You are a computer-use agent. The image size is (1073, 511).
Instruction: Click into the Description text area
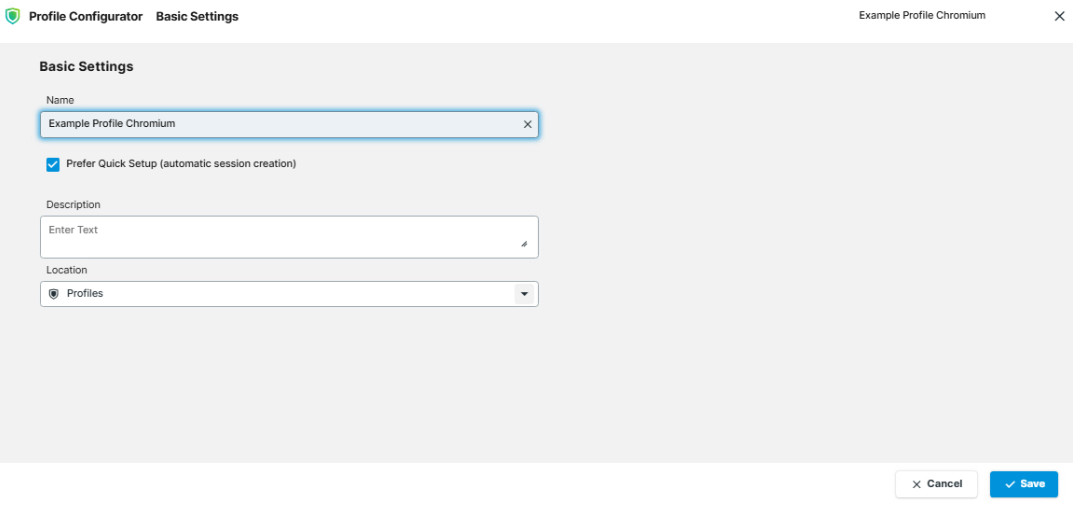[x=280, y=237]
